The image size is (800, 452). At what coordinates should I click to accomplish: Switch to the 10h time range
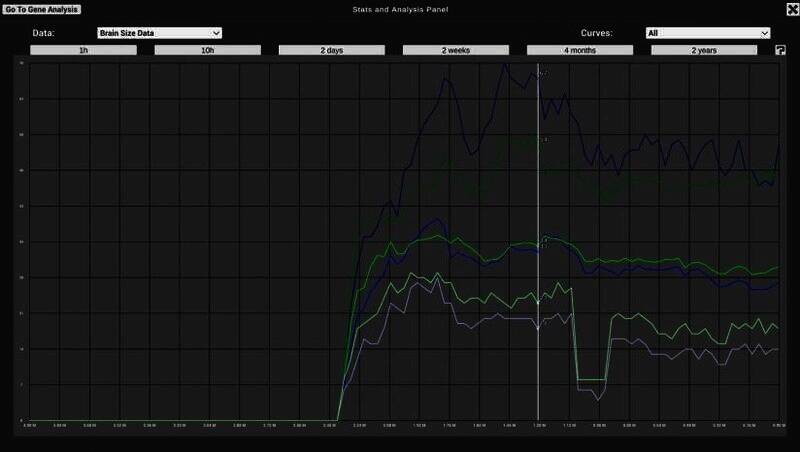[207, 49]
